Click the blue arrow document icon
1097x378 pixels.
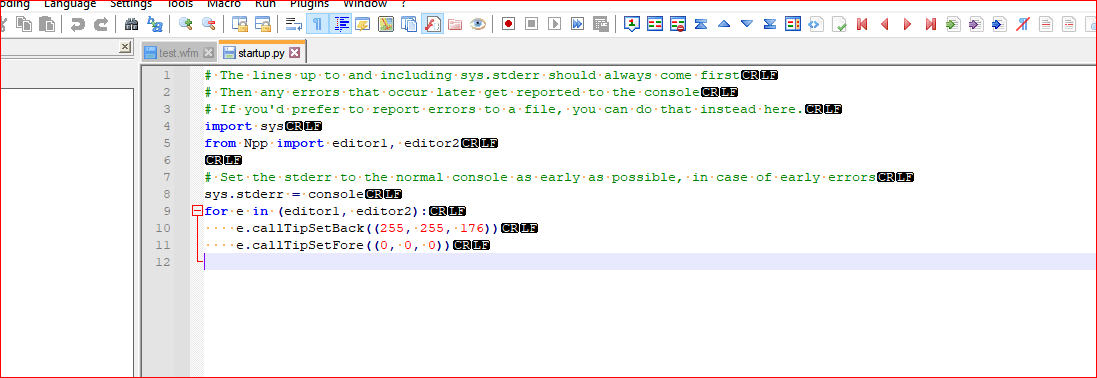(999, 24)
